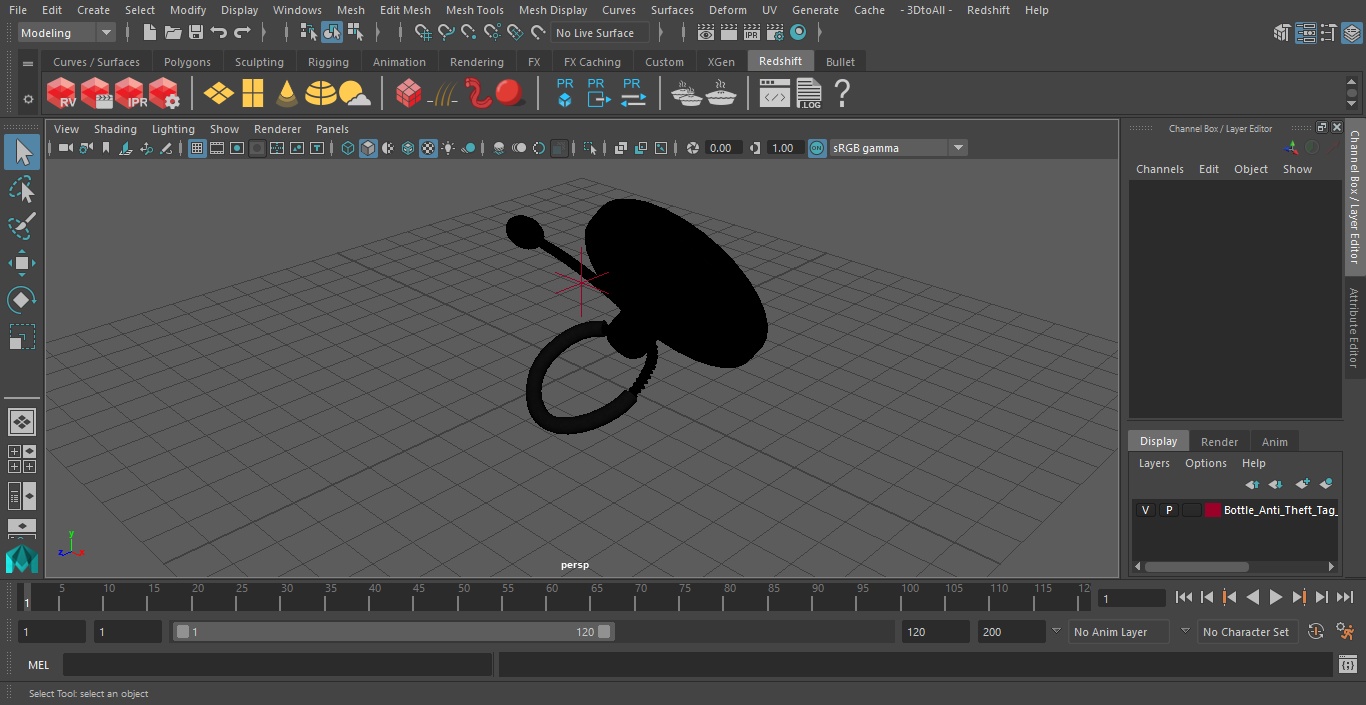This screenshot has width=1366, height=705.
Task: Click the red sphere shelf icon
Action: coord(511,94)
